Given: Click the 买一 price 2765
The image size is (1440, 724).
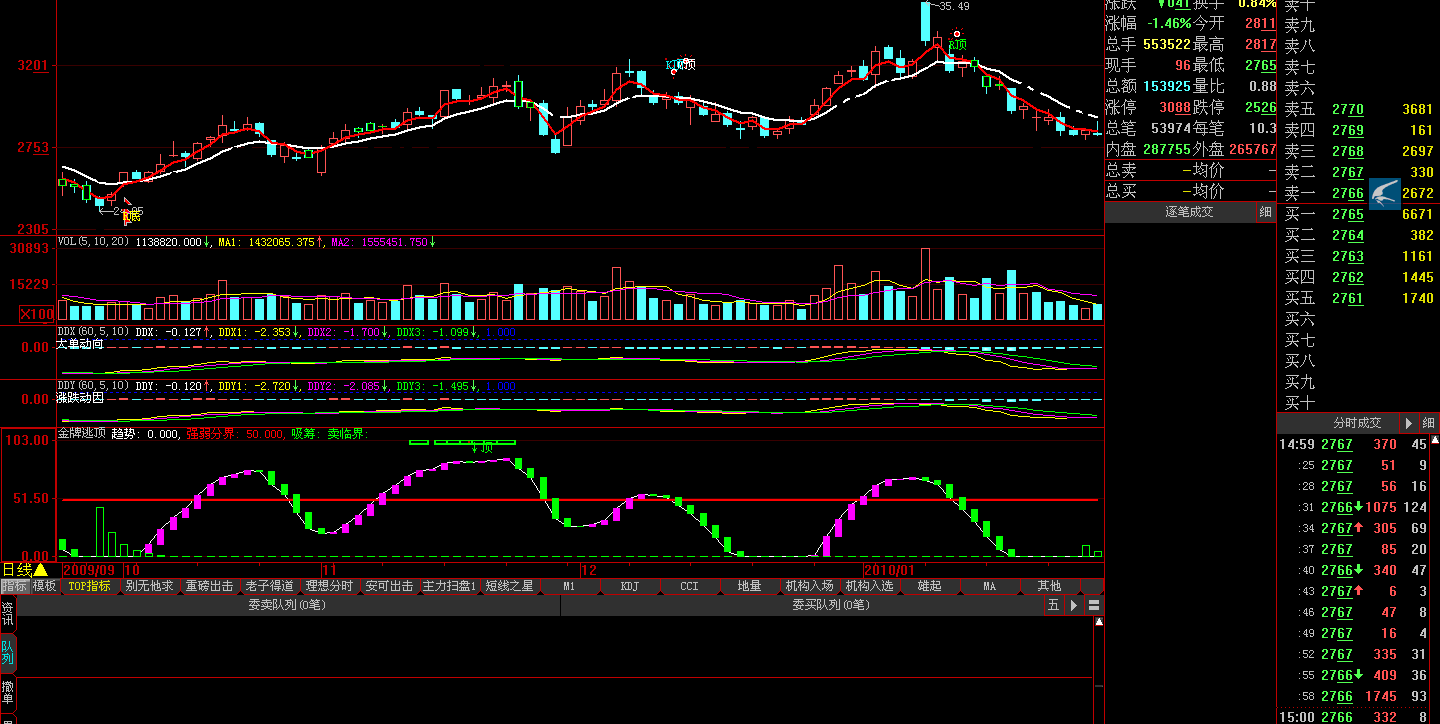Looking at the screenshot, I should tap(1347, 215).
